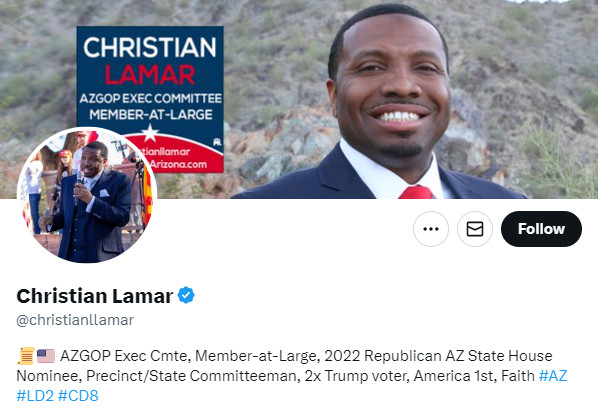Open the #CD8 hashtag link
This screenshot has width=598, height=412.
78,396
